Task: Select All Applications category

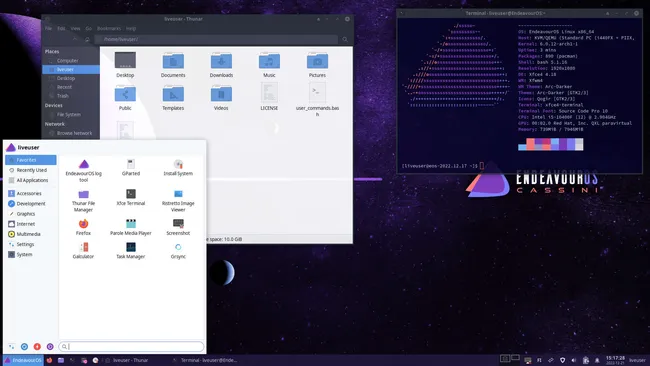Action: [31, 180]
